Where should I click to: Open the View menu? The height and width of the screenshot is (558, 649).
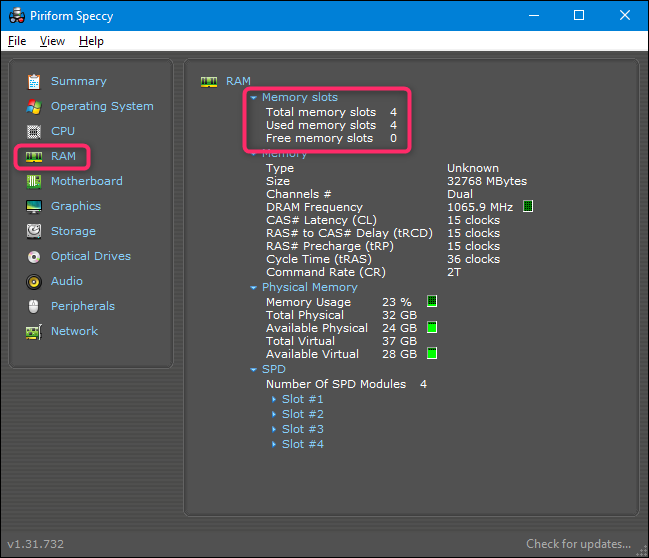52,41
